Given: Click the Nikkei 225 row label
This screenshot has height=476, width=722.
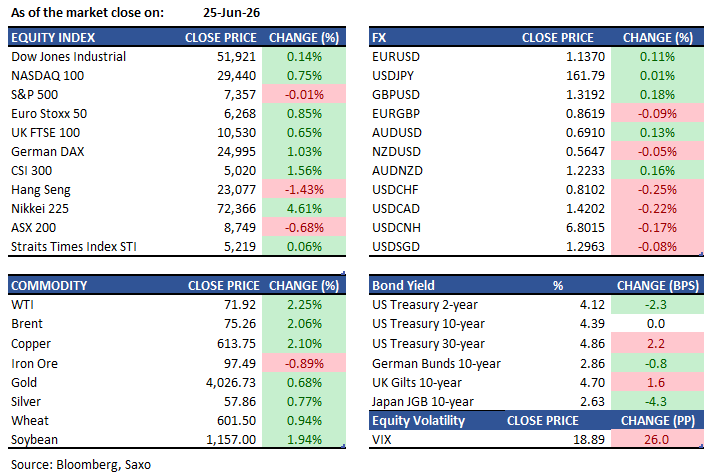Looking at the screenshot, I should click(40, 209).
